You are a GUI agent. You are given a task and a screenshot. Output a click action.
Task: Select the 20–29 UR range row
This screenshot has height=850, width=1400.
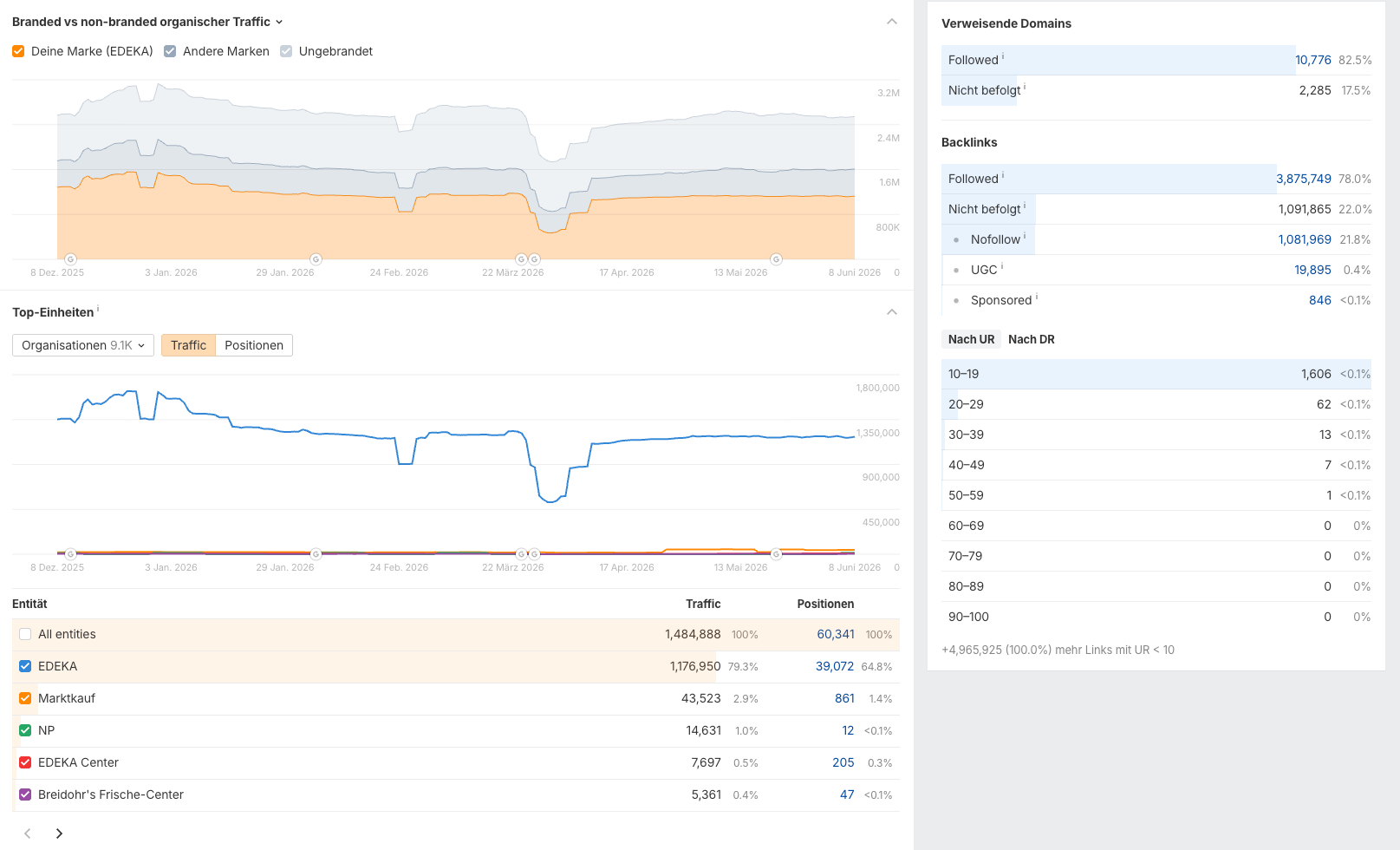point(1156,404)
